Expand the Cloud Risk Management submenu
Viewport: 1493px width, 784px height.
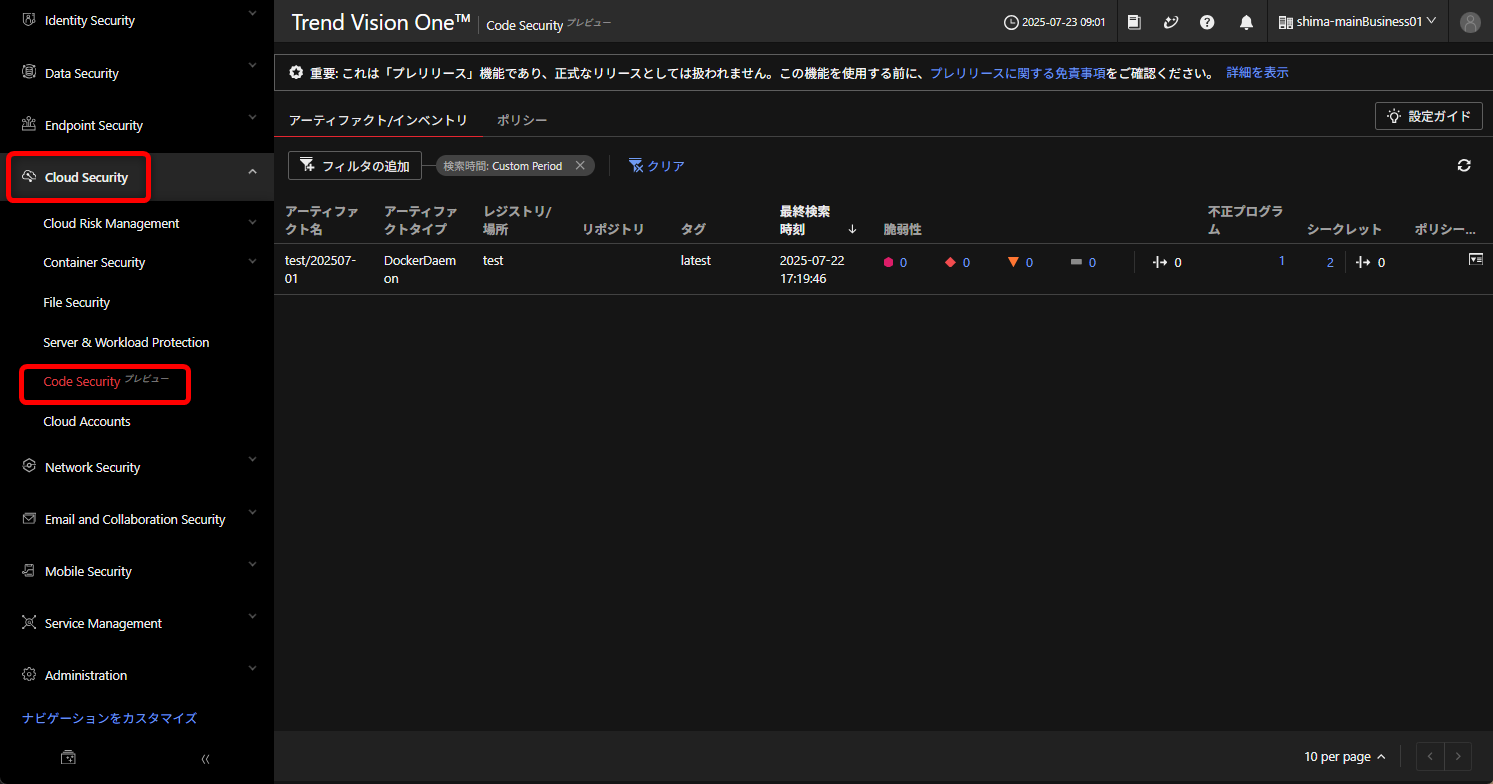point(252,222)
